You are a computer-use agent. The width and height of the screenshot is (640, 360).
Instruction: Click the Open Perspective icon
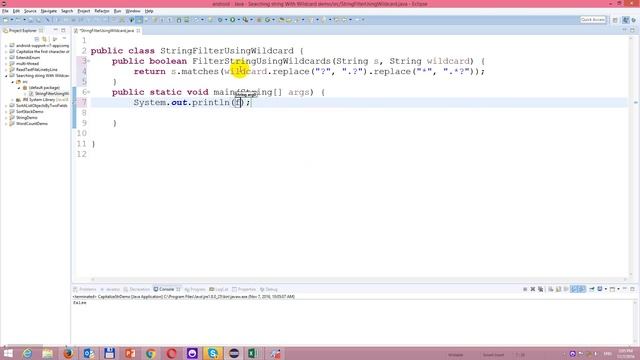click(x=615, y=20)
